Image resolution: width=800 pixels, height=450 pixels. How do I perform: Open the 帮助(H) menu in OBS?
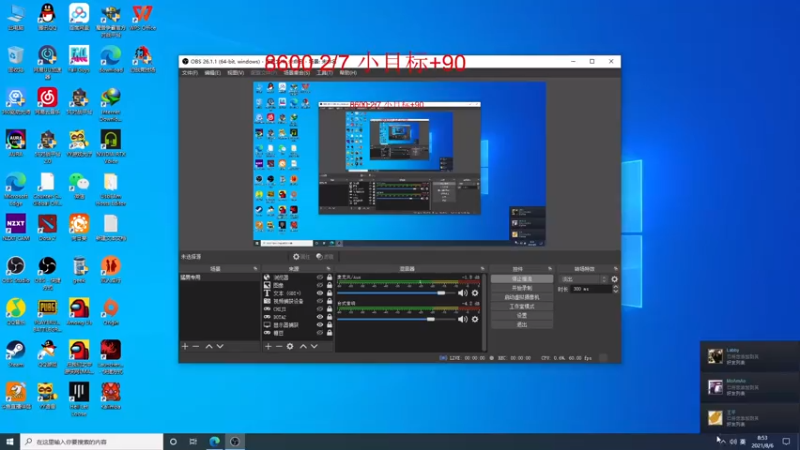click(x=348, y=73)
